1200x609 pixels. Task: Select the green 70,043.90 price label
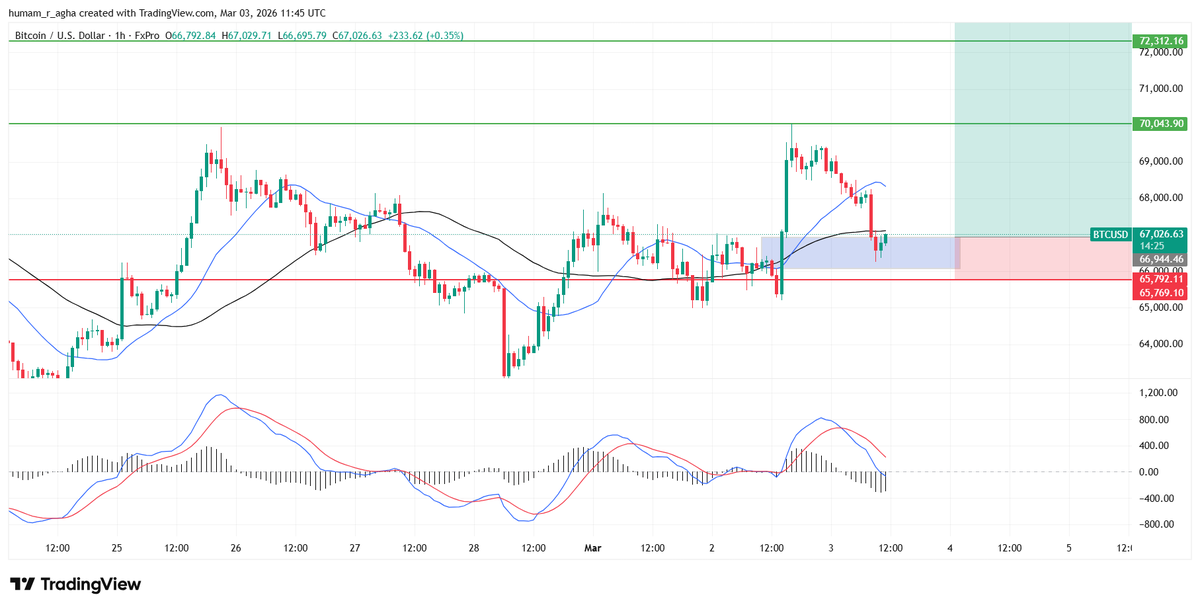point(1161,124)
